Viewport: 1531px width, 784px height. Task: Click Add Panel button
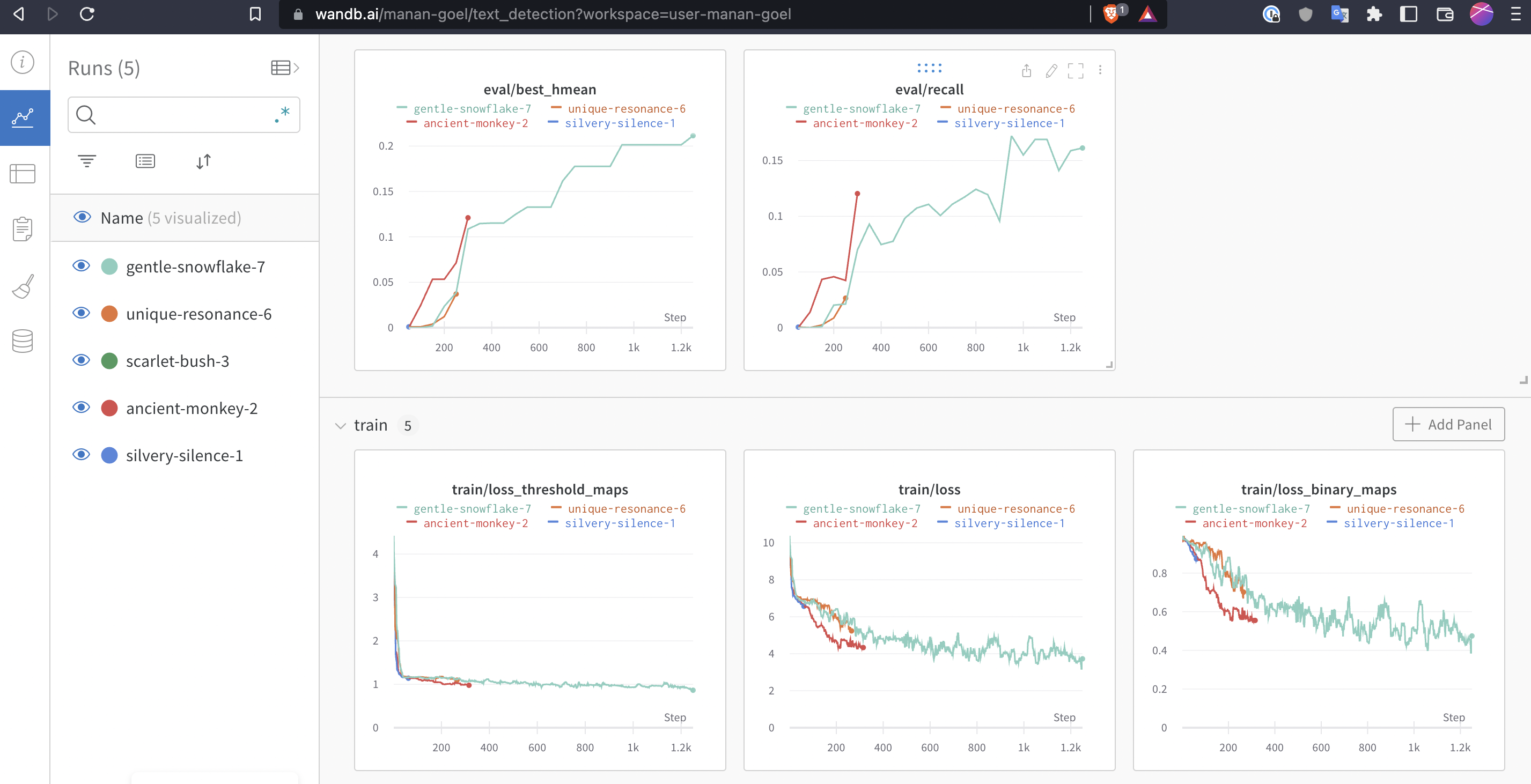pyautogui.click(x=1448, y=424)
